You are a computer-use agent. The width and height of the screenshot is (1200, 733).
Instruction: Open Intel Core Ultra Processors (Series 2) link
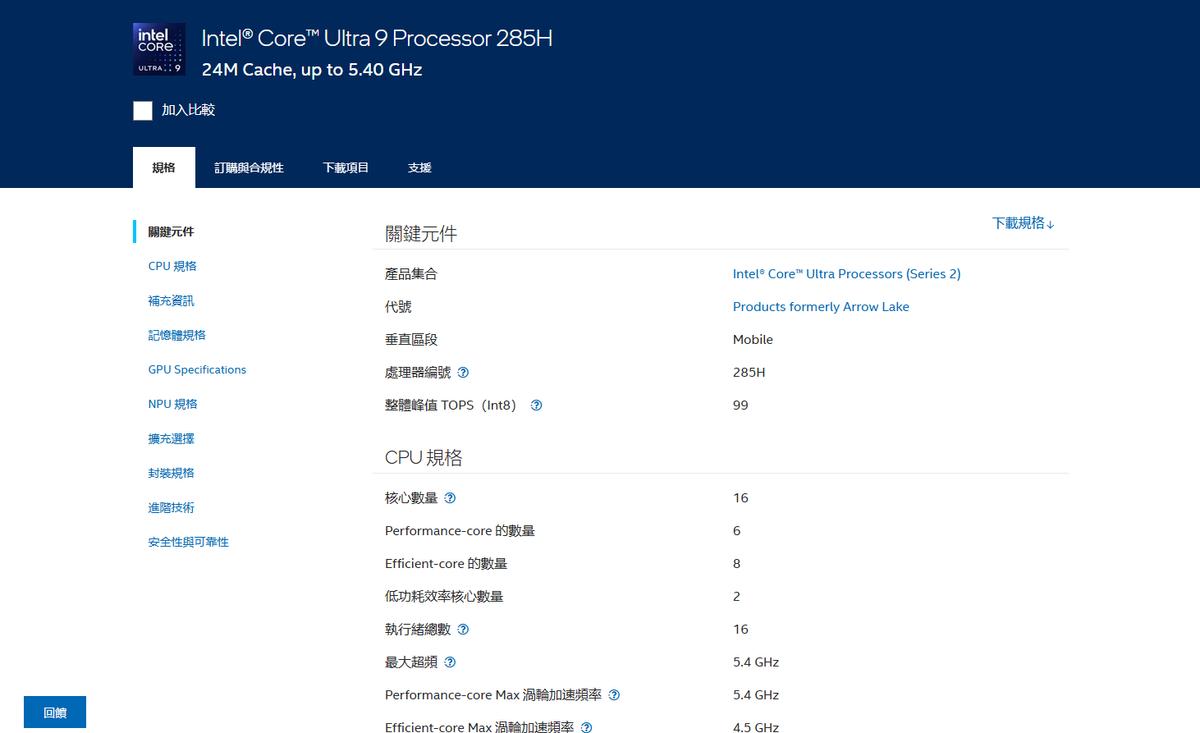tap(847, 274)
